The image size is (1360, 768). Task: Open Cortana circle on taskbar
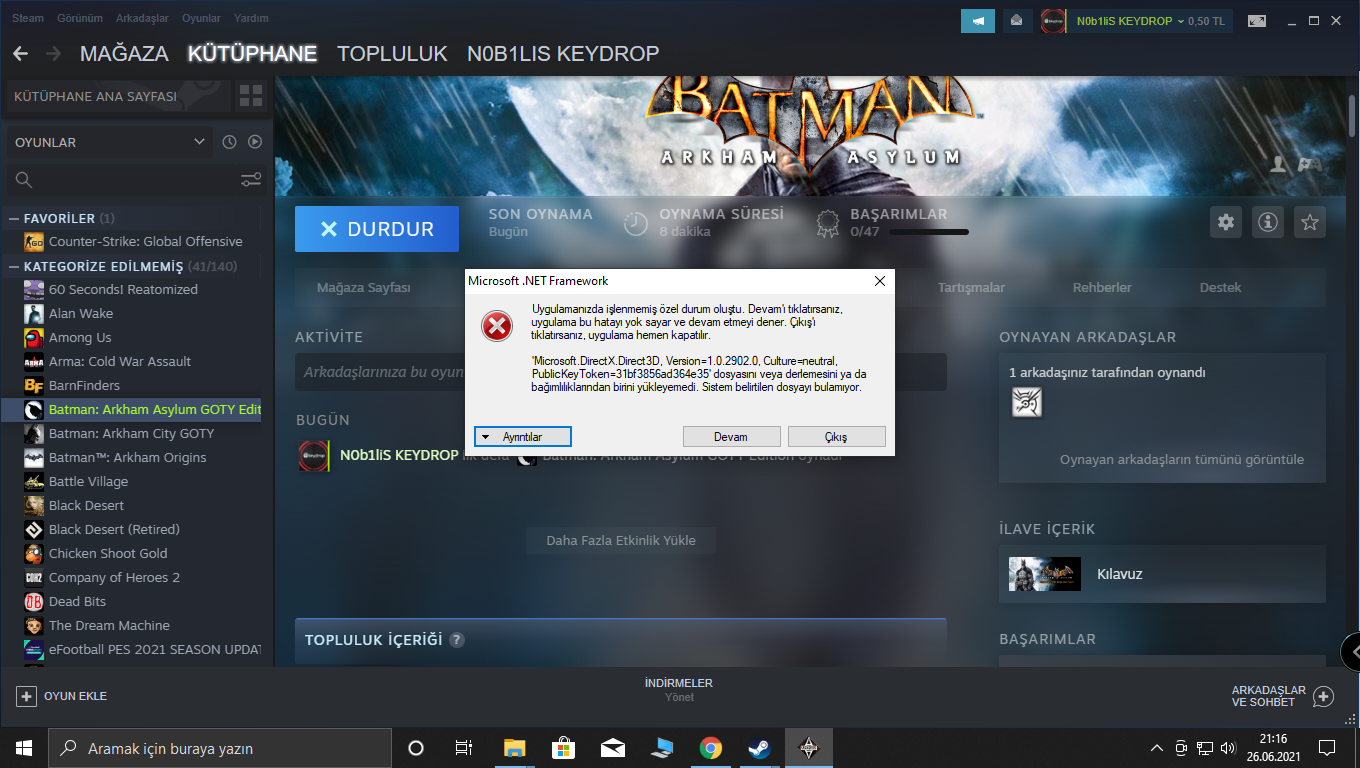(416, 748)
